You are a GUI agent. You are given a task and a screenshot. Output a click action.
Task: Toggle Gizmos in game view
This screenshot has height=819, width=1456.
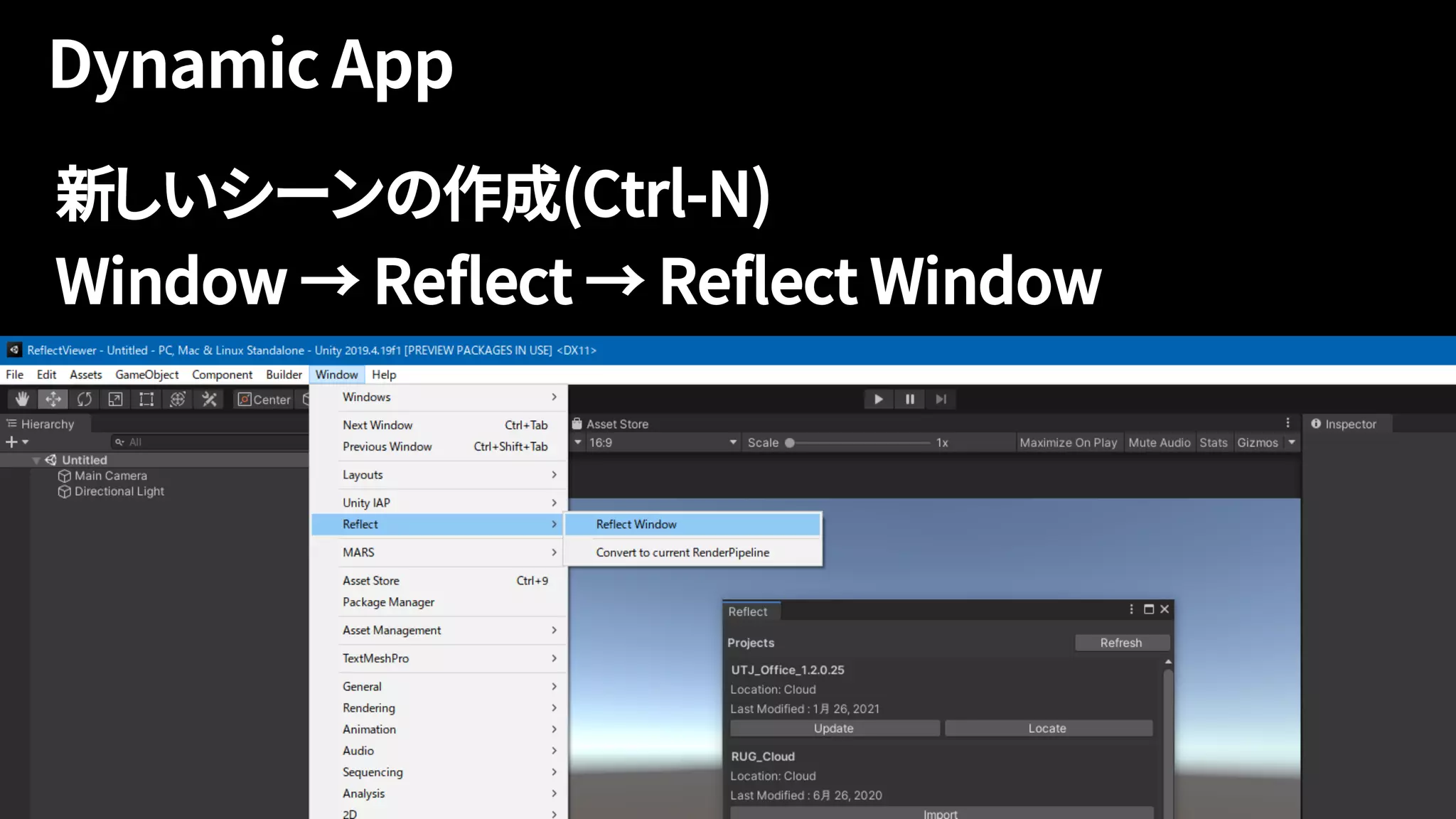1258,442
